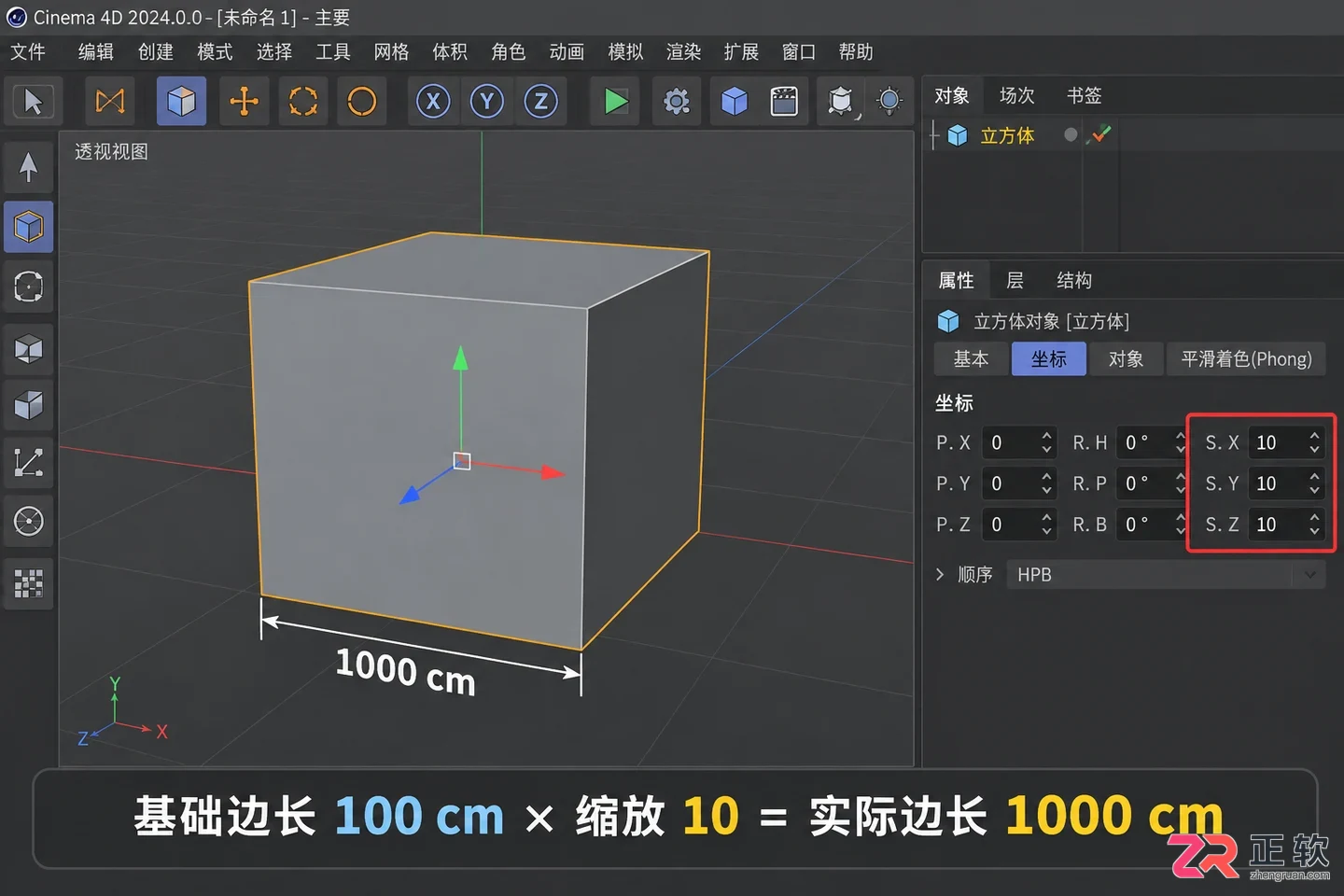1344x896 pixels.
Task: Select the Move tool cross icon
Action: click(244, 101)
